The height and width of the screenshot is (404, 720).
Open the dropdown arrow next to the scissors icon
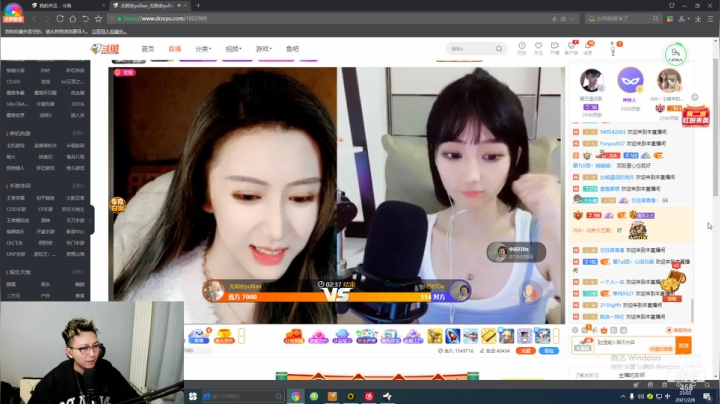[x=689, y=19]
